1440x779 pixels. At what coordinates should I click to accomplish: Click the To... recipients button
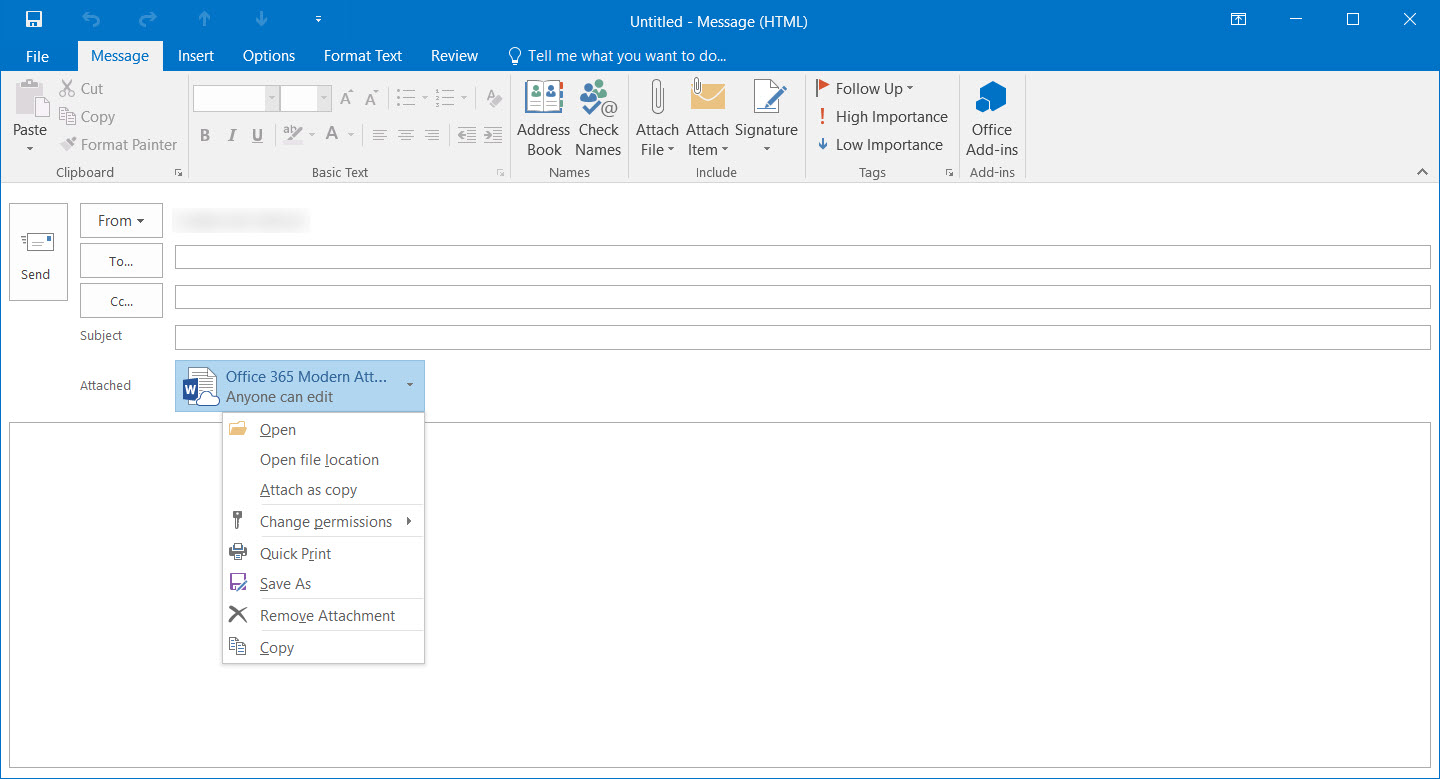coord(121,261)
